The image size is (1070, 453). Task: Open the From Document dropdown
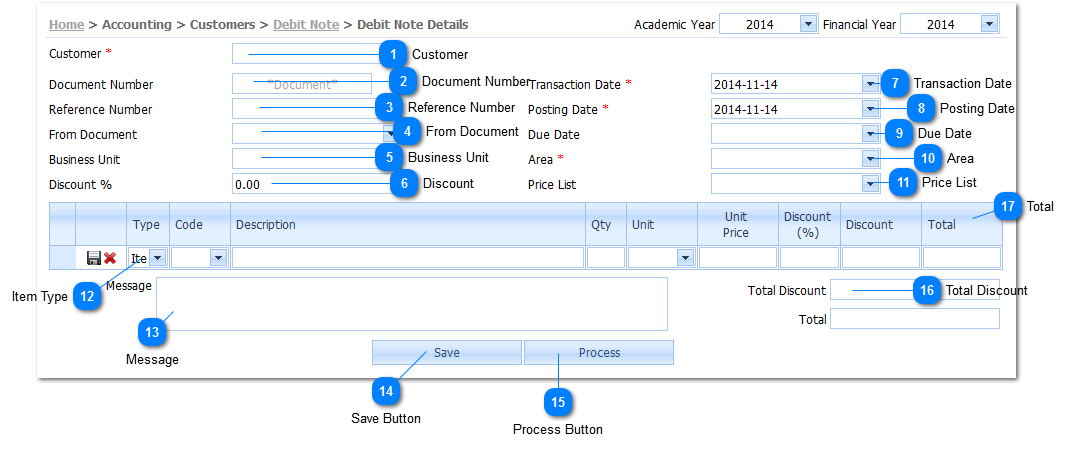coord(389,133)
